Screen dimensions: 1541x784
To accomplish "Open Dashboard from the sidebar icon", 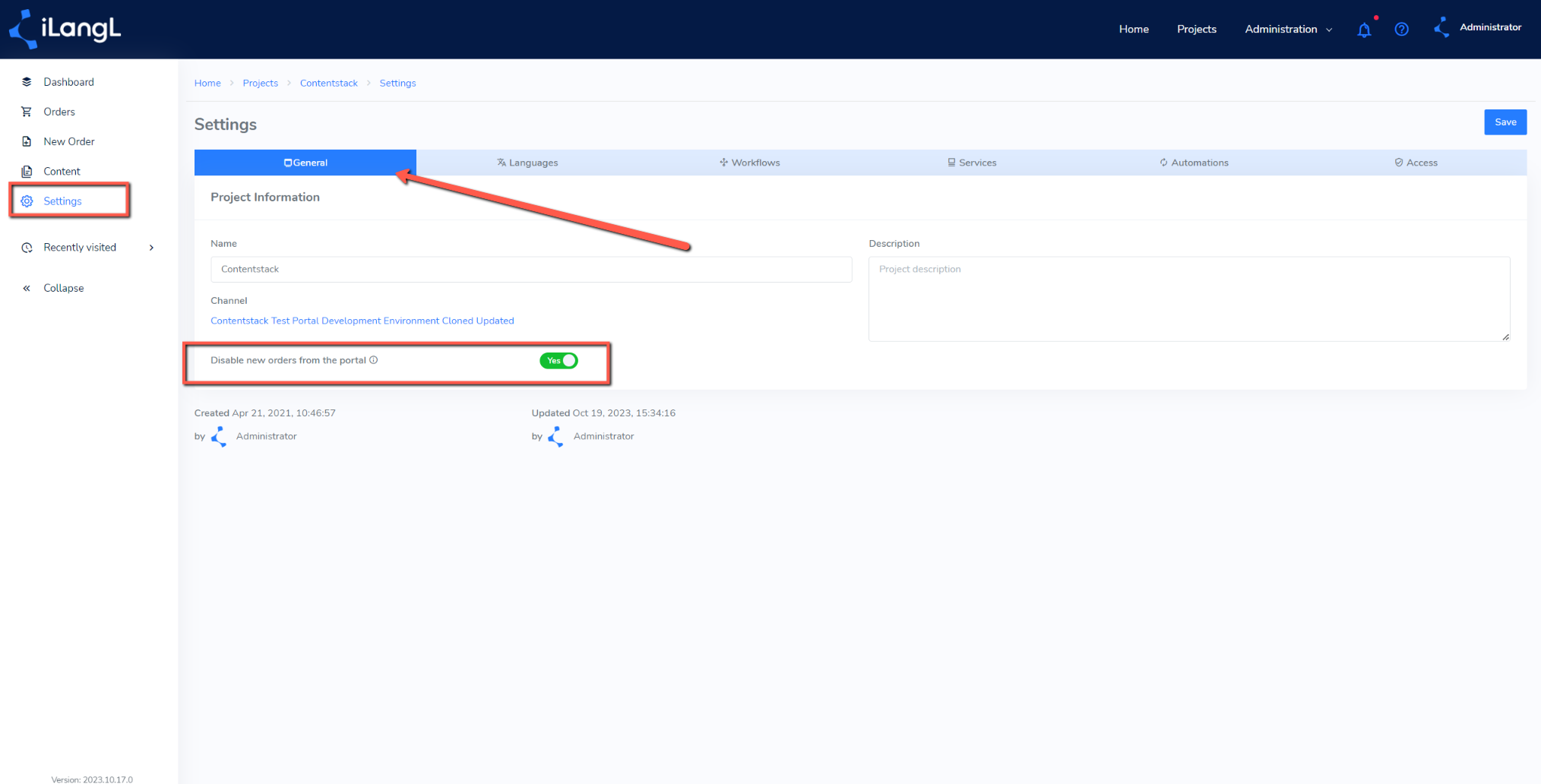I will click(27, 82).
